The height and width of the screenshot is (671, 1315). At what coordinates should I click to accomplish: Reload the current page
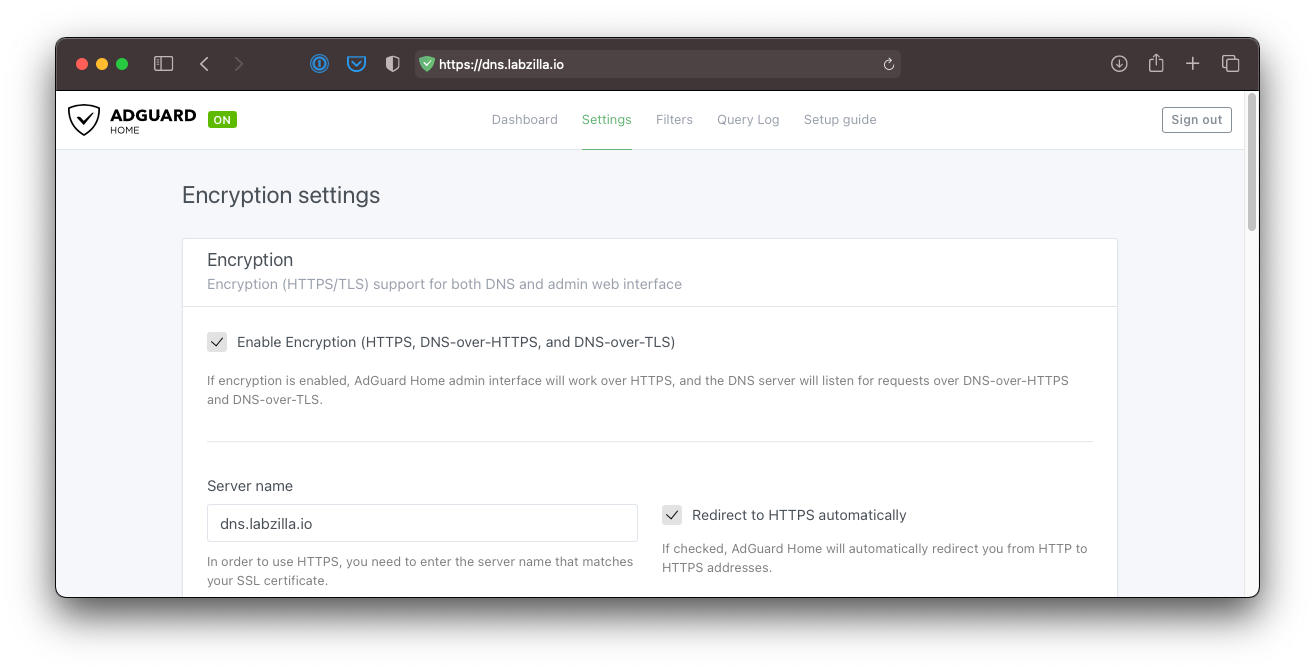pyautogui.click(x=888, y=64)
